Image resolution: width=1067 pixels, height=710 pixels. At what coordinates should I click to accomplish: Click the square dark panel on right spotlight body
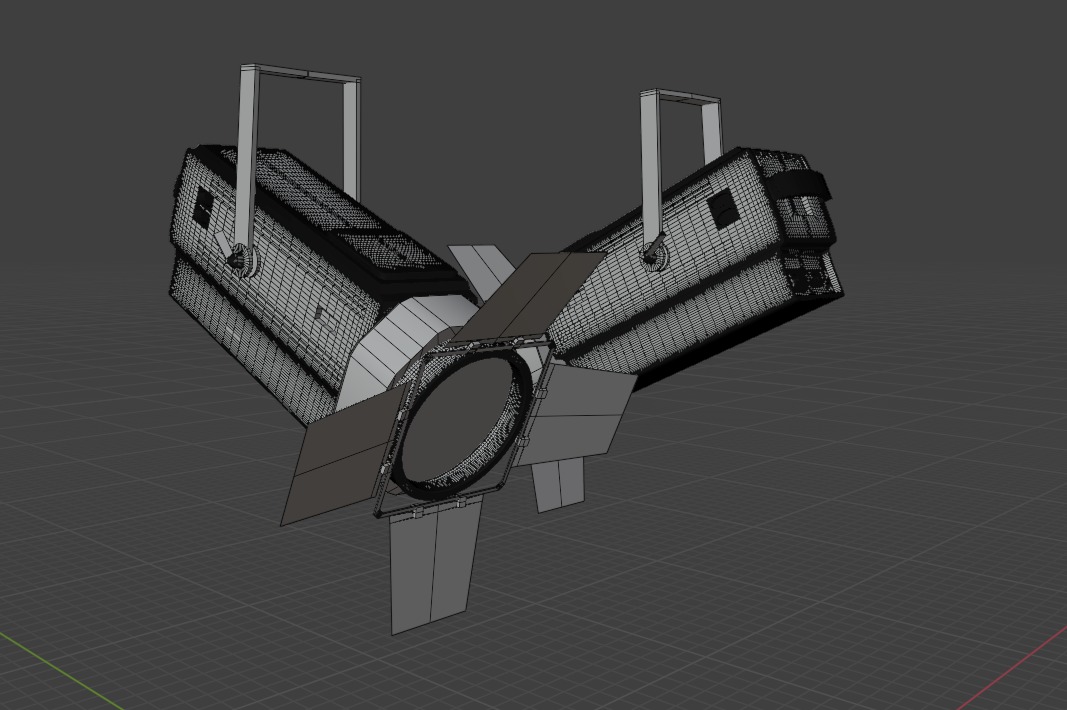coord(723,207)
